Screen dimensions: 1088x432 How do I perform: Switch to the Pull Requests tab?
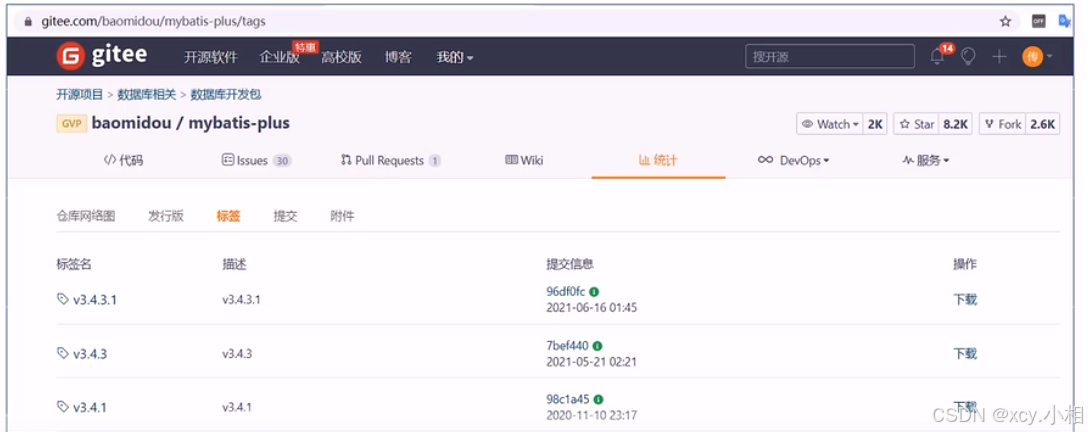391,160
